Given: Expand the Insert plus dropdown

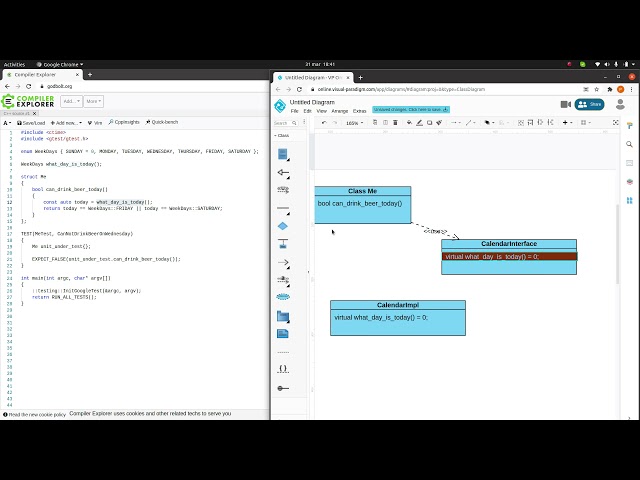Looking at the screenshot, I should [567, 122].
